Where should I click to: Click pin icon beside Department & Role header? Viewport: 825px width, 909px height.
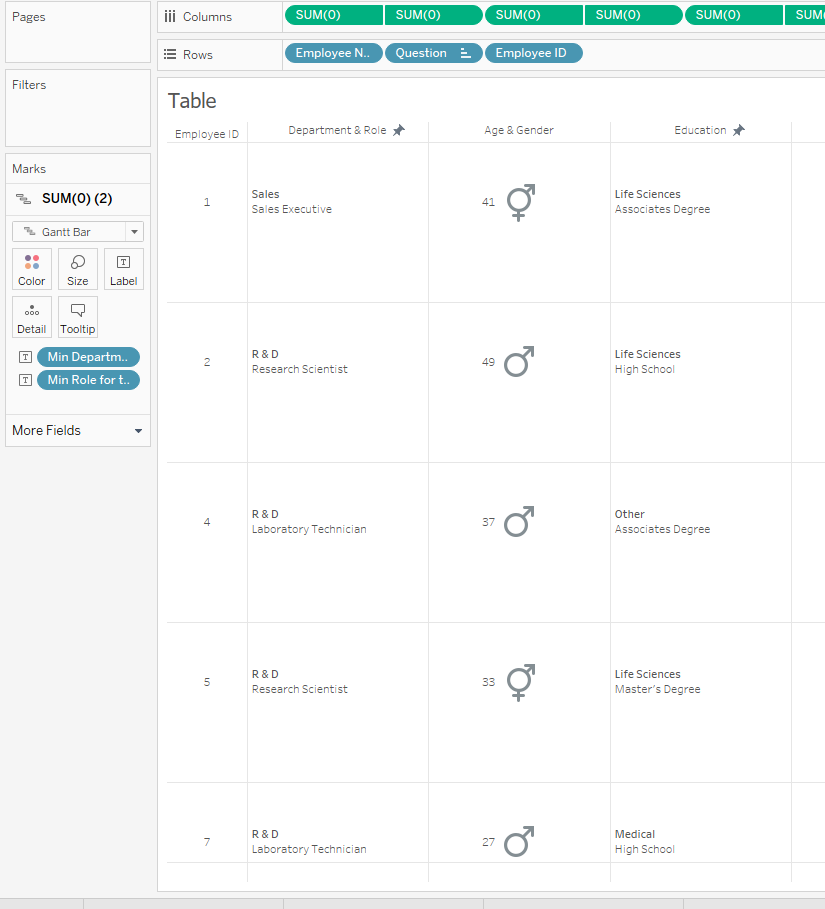(x=399, y=131)
